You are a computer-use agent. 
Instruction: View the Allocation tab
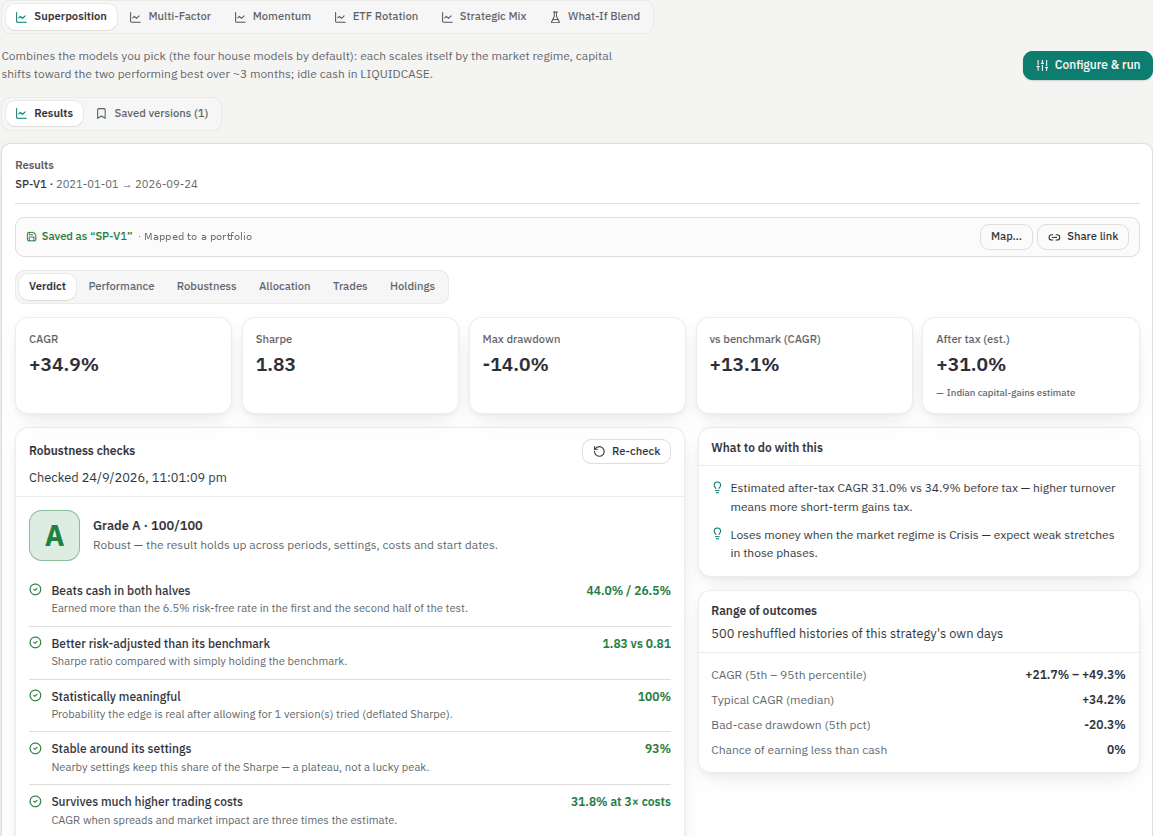(285, 287)
